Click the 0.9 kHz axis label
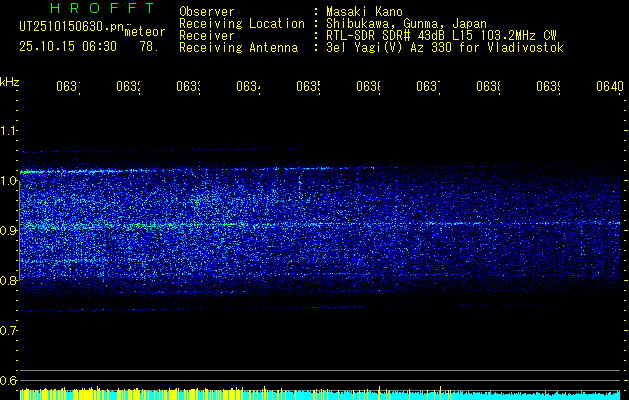The width and height of the screenshot is (629, 400). (x=8, y=231)
